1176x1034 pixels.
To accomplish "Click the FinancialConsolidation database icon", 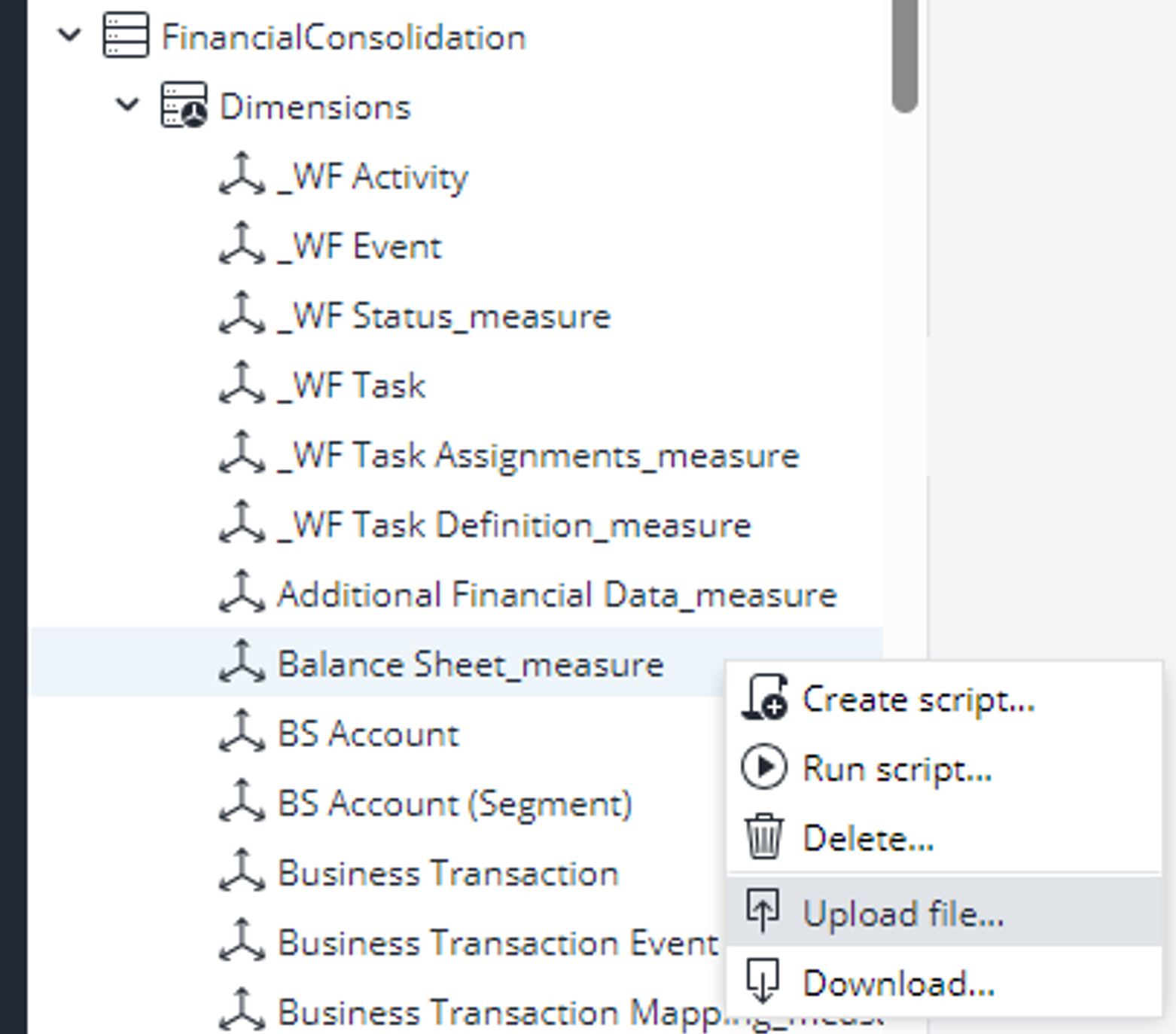I will [126, 35].
